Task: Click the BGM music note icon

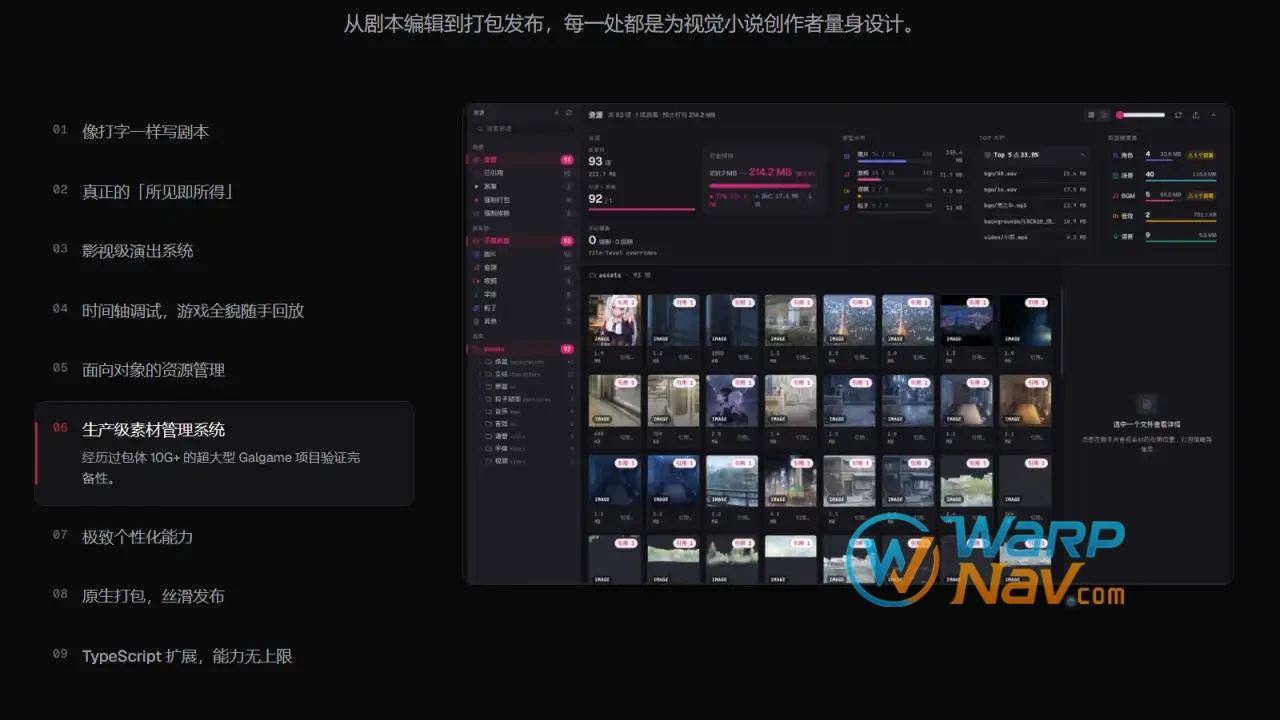Action: pyautogui.click(x=1114, y=194)
